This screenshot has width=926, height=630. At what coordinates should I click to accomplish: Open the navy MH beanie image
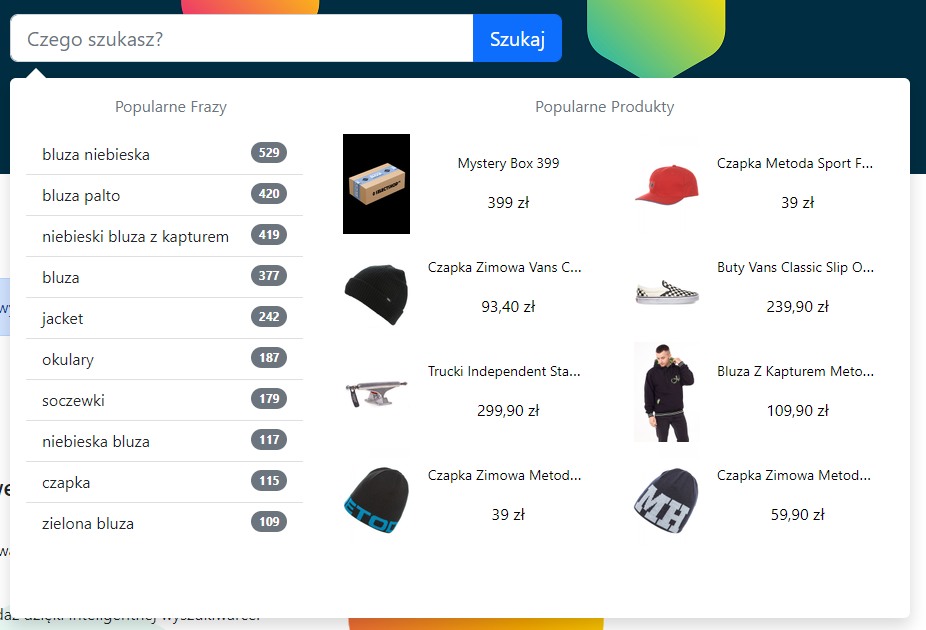point(667,500)
